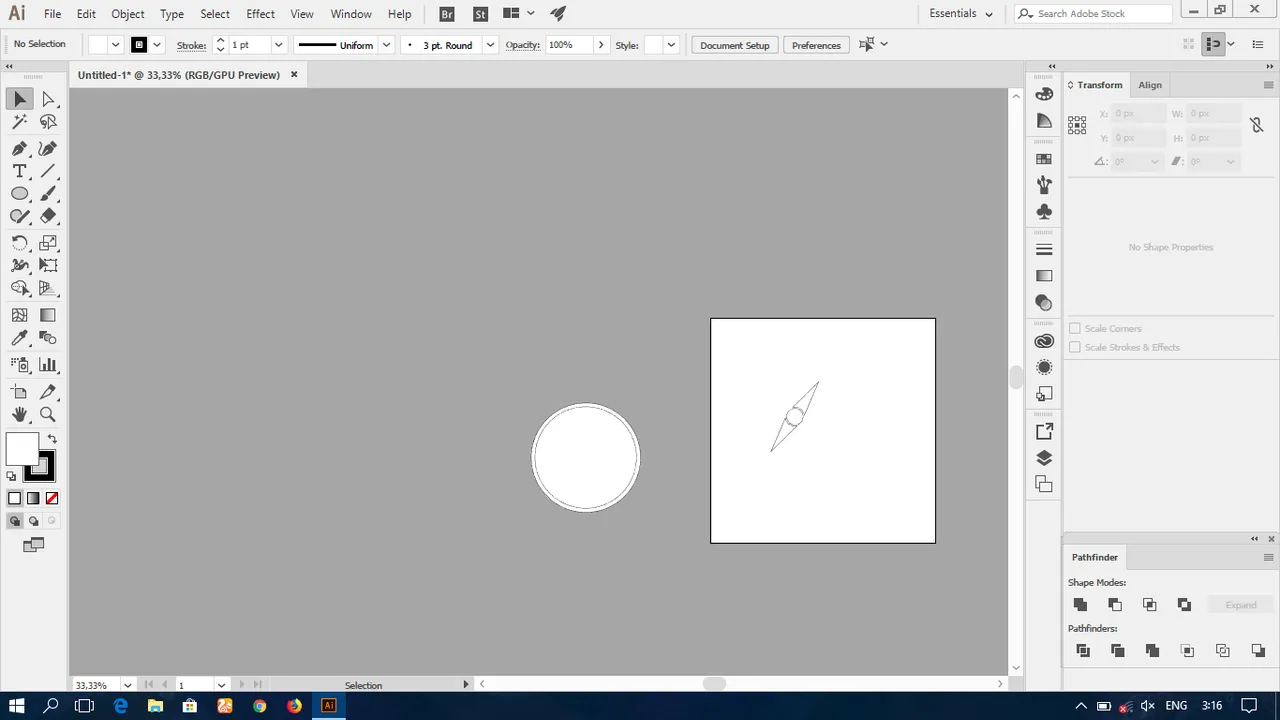The height and width of the screenshot is (720, 1280).
Task: Click the Preferences button
Action: 816,45
